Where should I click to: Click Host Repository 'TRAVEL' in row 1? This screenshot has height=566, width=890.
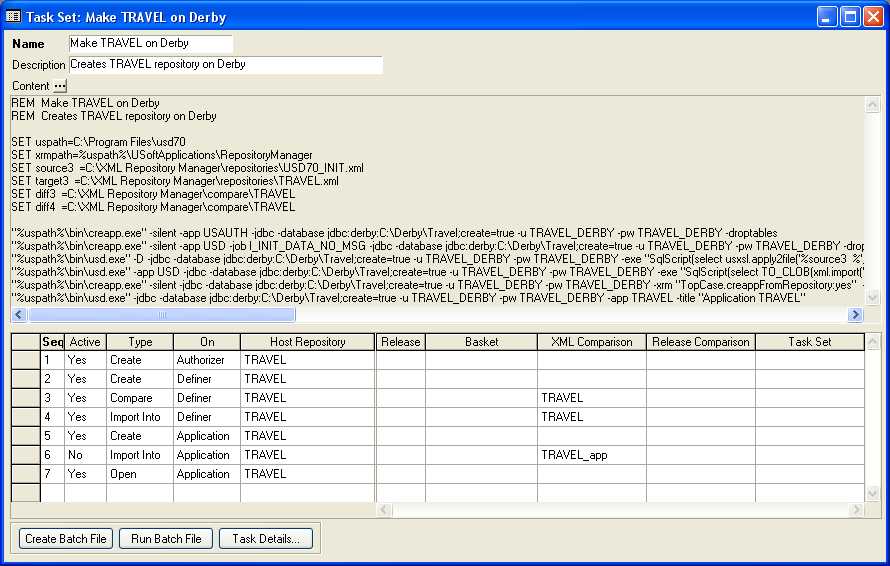tap(308, 360)
